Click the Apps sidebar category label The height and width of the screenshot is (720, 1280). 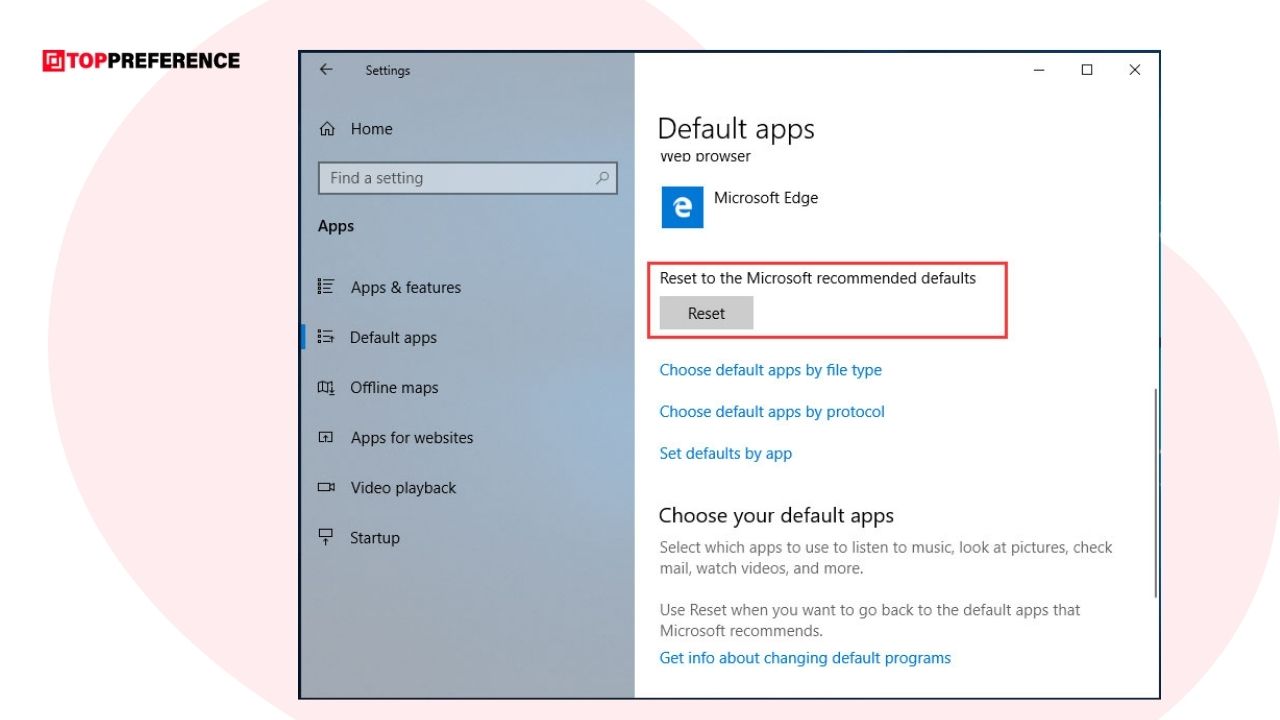[336, 226]
